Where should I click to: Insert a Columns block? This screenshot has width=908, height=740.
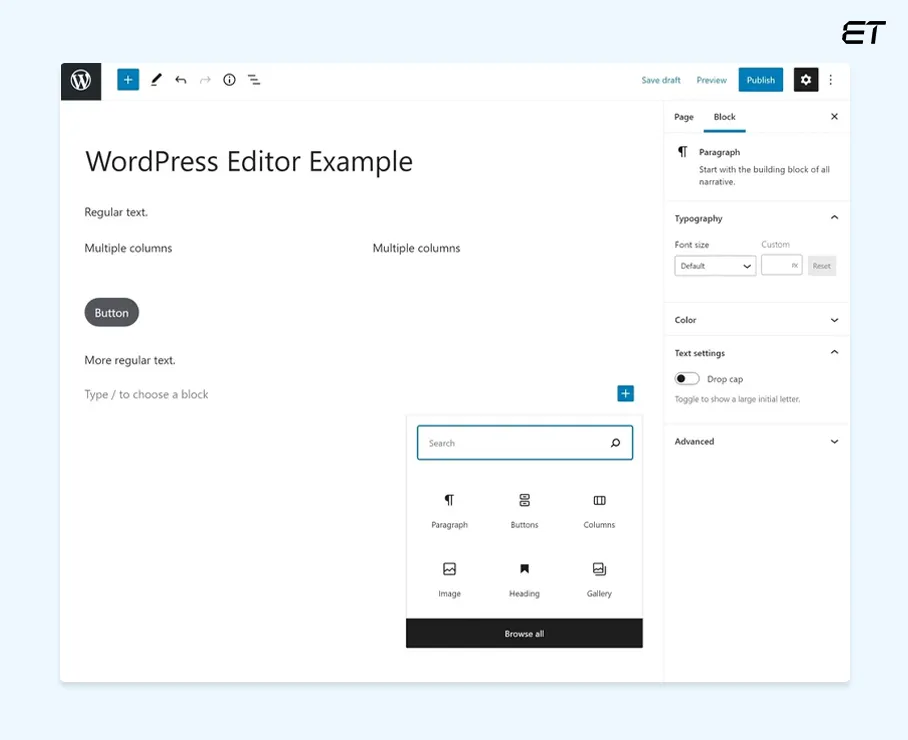(x=599, y=511)
